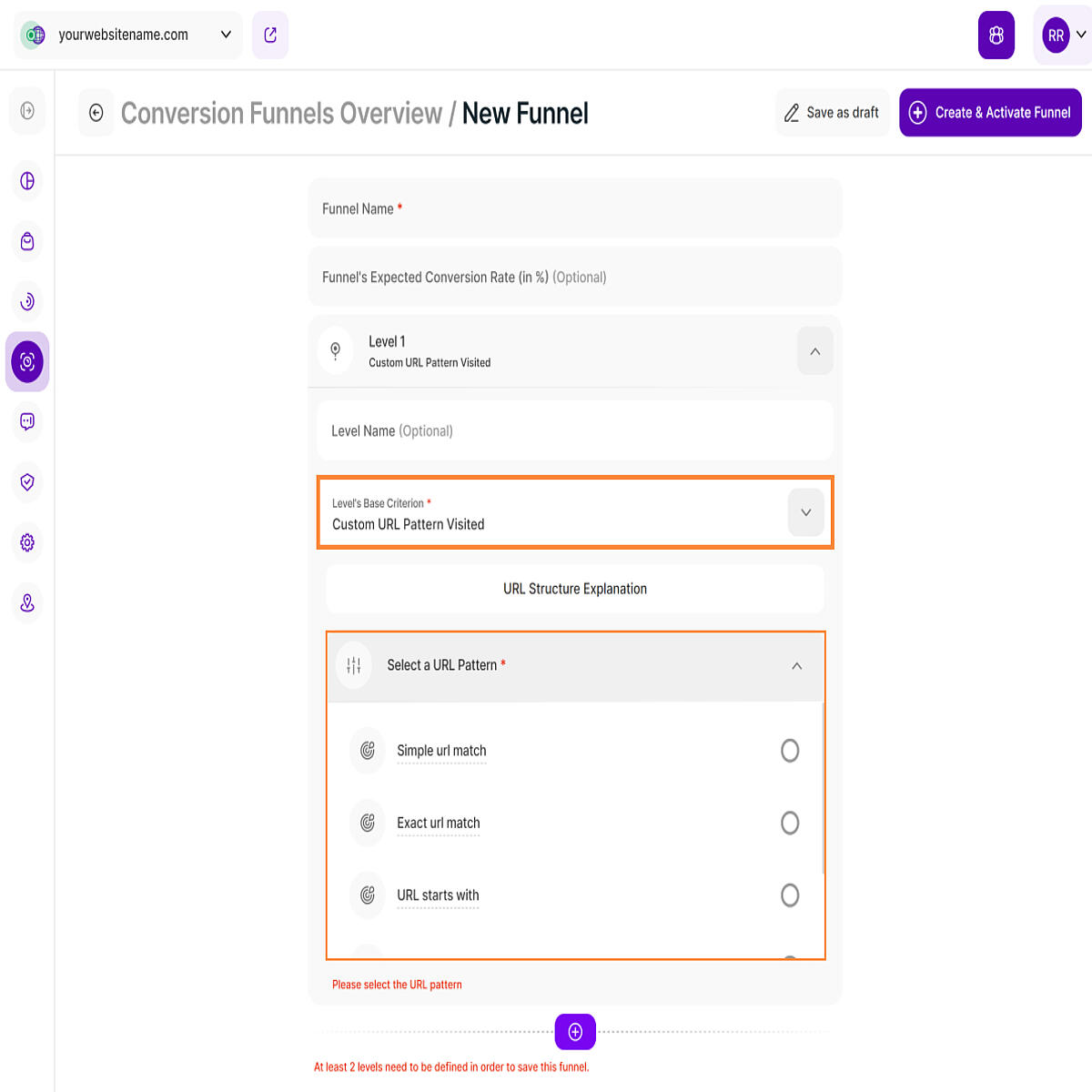Click the sliders icon beside Select a URL Pattern

click(x=354, y=665)
